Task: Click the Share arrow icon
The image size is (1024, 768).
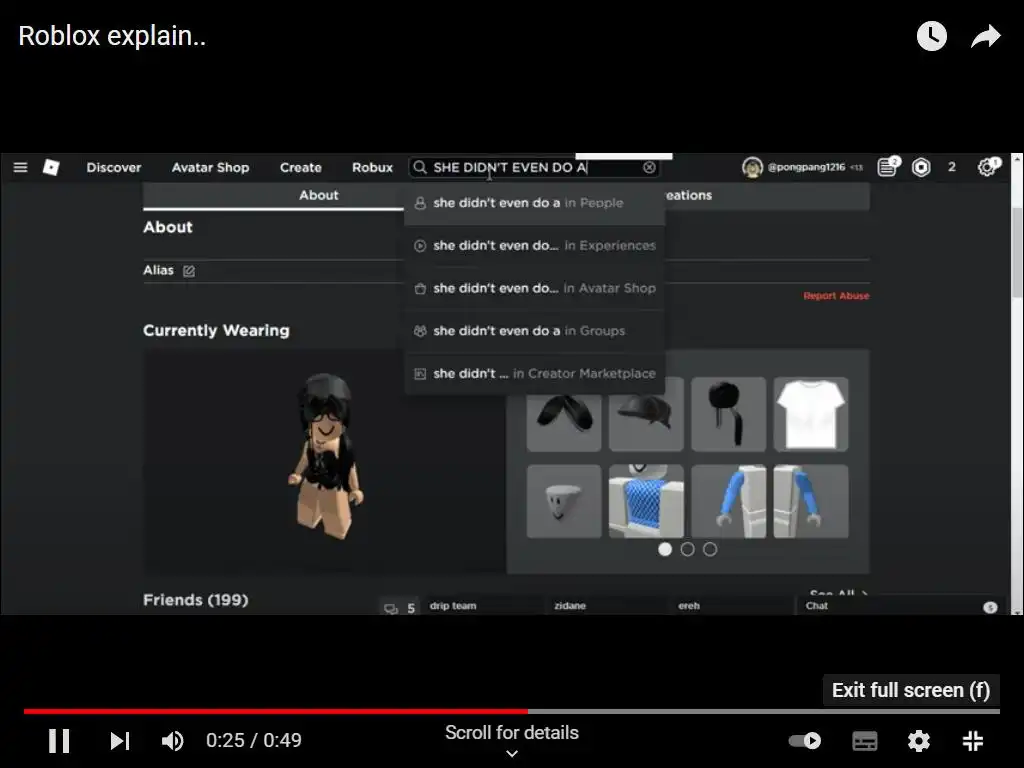Action: coord(985,37)
